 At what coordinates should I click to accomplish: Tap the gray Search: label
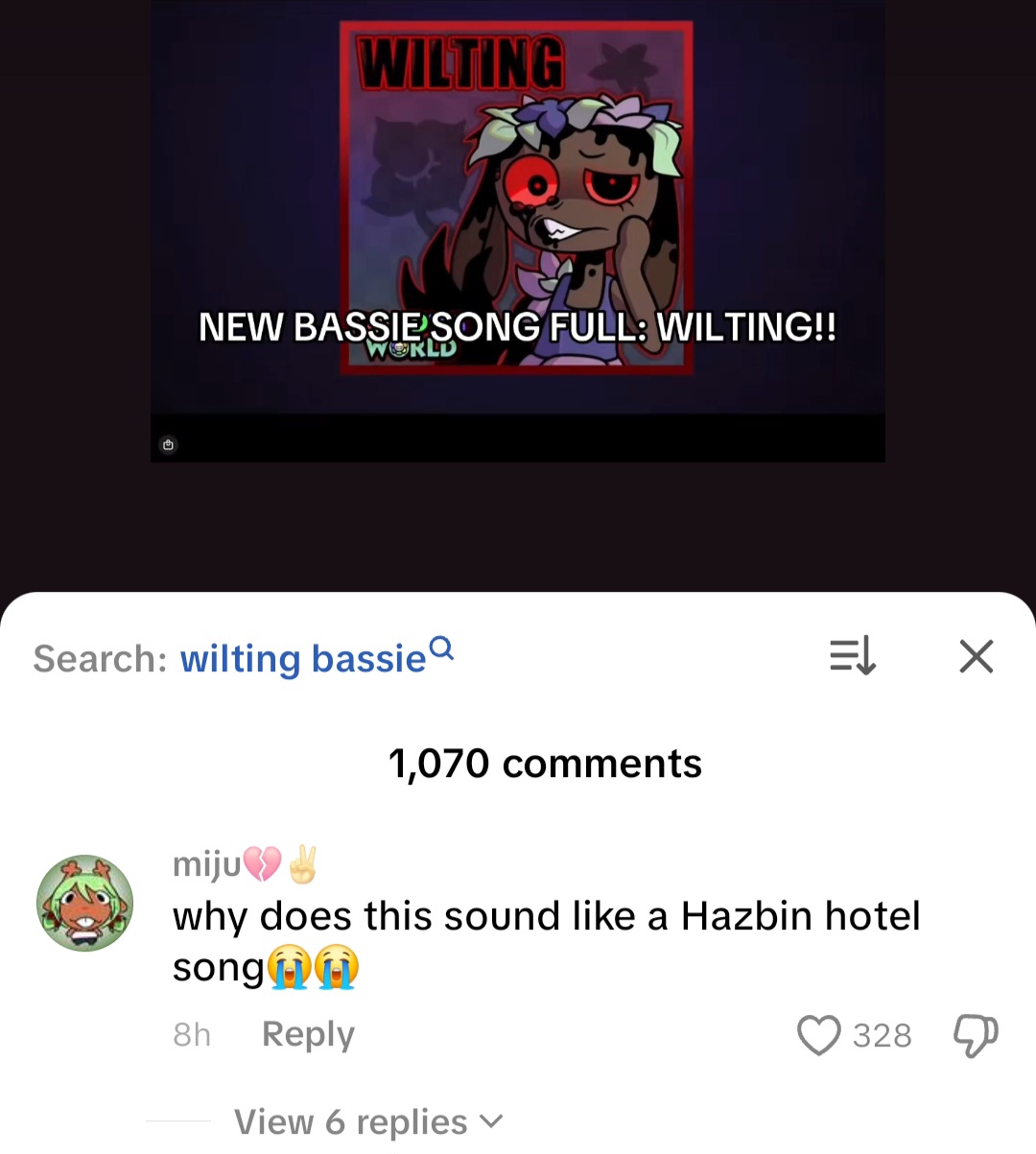click(101, 659)
